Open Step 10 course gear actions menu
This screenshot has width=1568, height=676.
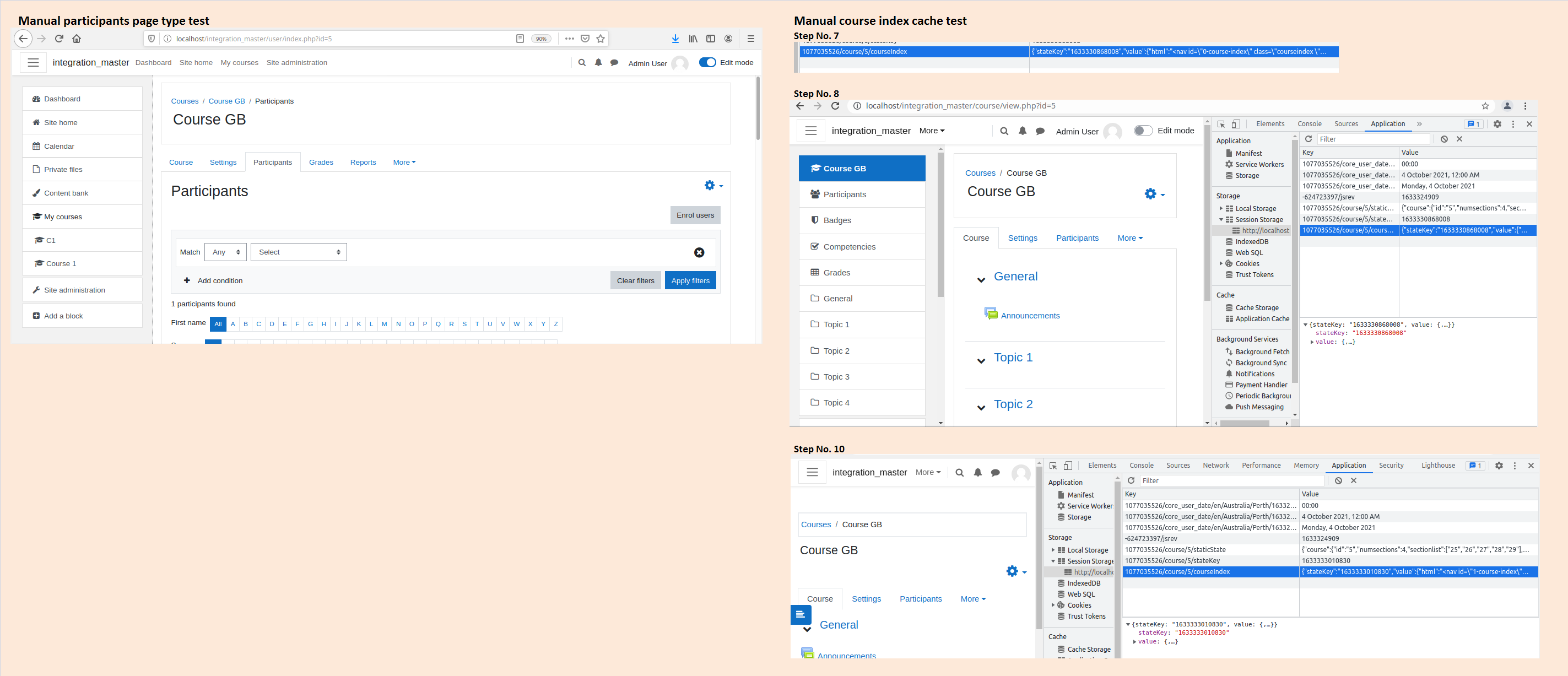point(1016,571)
